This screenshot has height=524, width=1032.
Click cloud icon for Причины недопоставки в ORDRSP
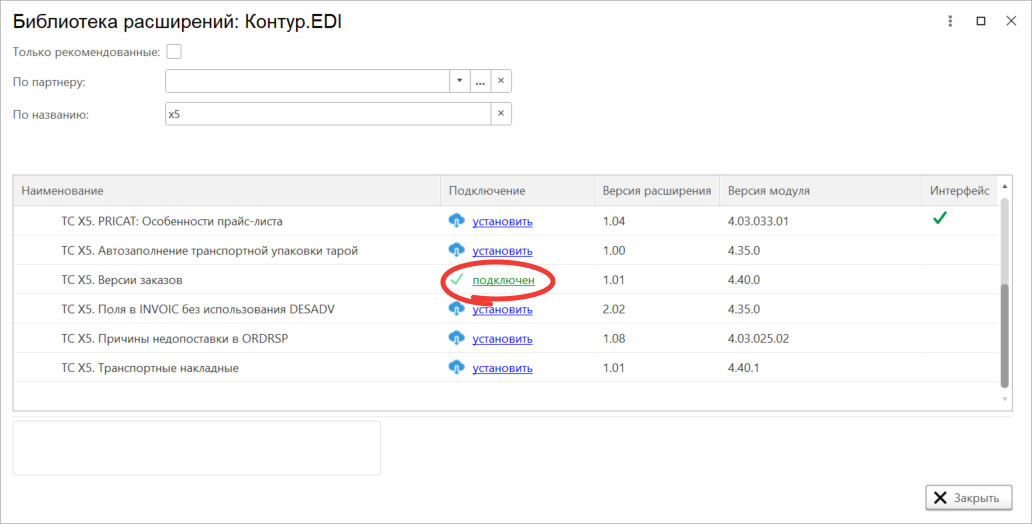coord(456,338)
